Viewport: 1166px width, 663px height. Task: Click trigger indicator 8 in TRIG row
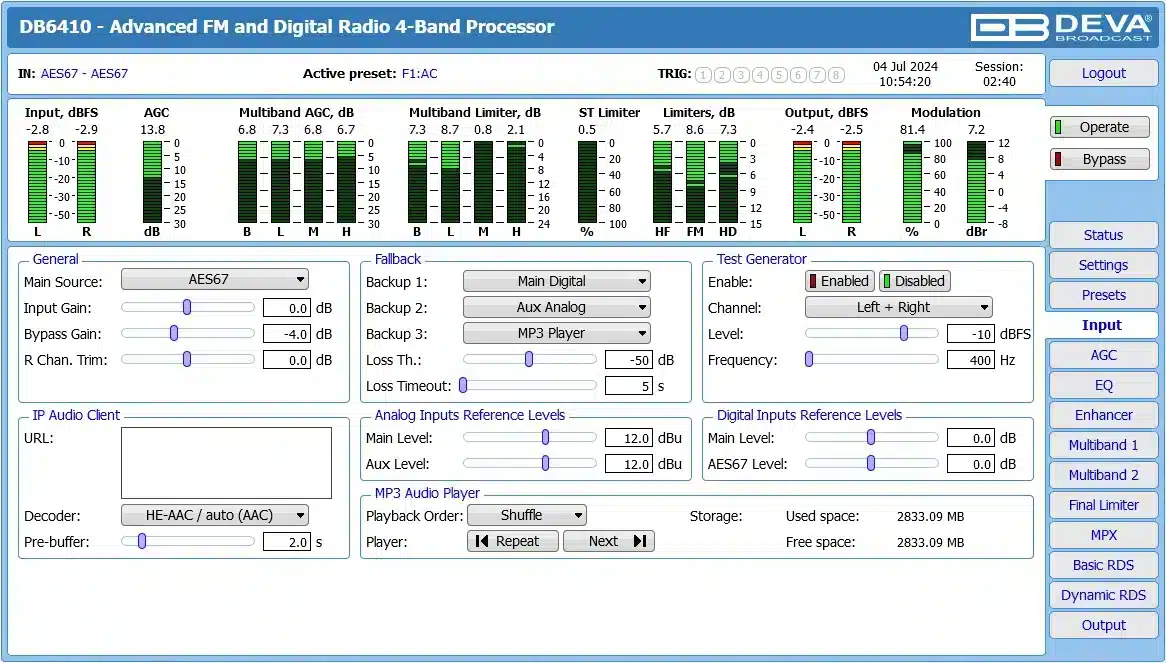click(x=836, y=75)
